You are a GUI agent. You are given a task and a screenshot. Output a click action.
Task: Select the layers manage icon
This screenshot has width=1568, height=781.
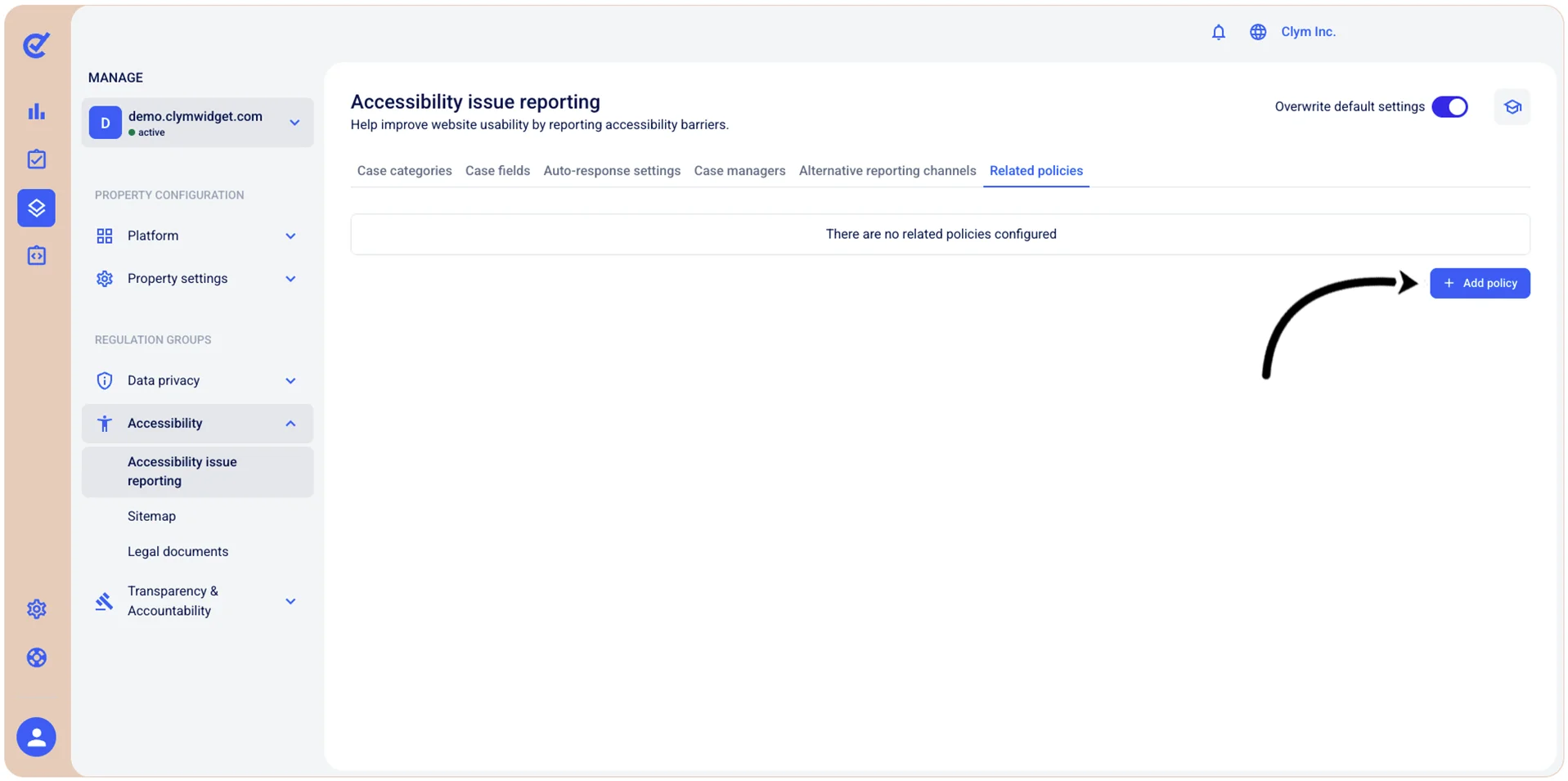tap(37, 208)
